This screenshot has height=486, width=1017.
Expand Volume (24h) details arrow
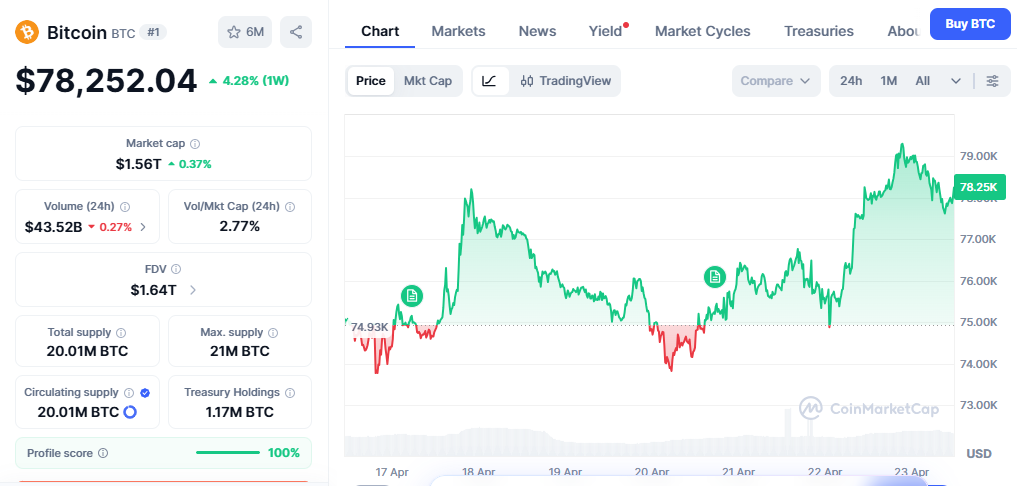(x=143, y=227)
